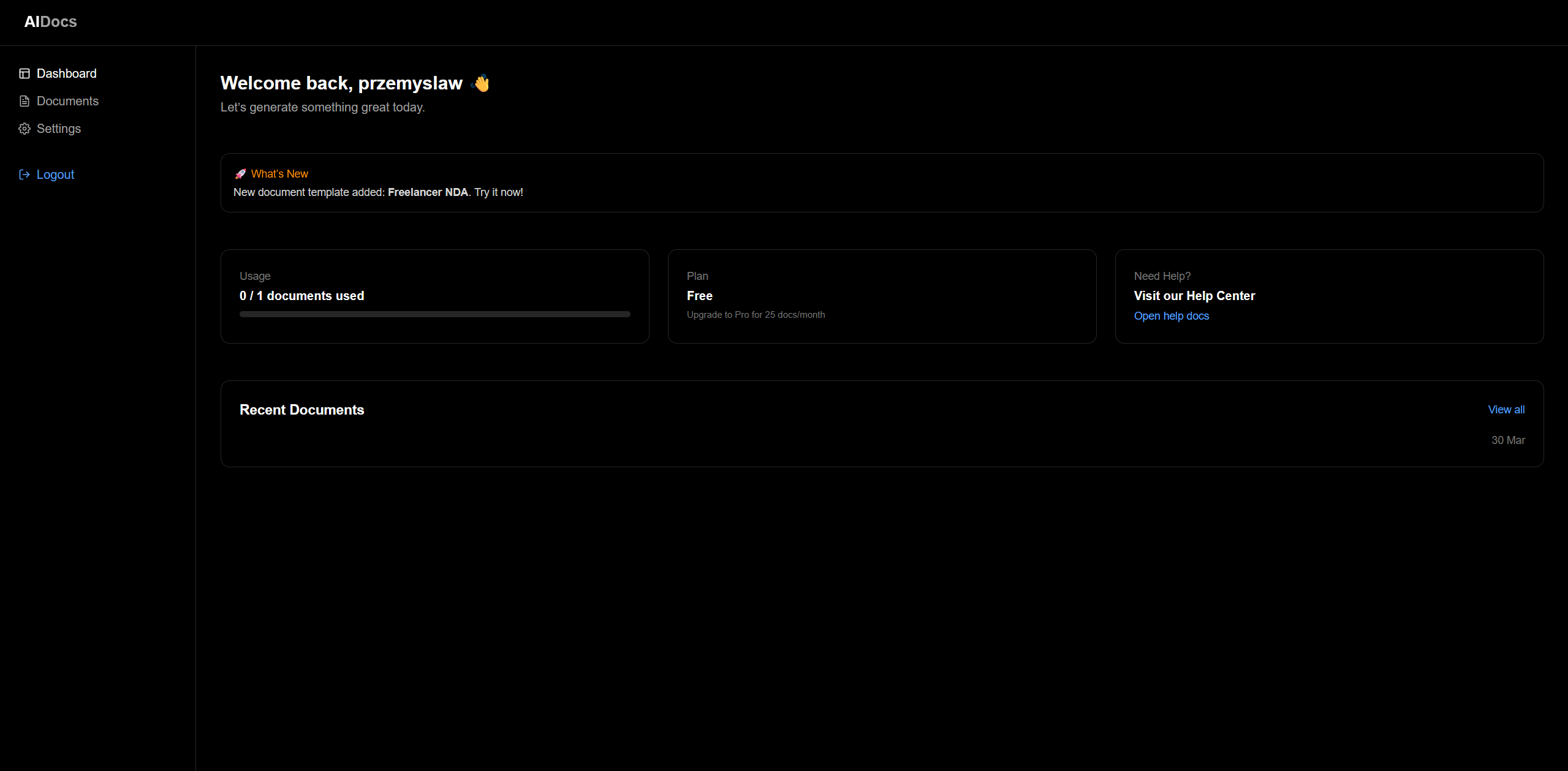Screen dimensions: 1568x771
Task: Click the rocket icon next to What's New
Action: [x=240, y=174]
